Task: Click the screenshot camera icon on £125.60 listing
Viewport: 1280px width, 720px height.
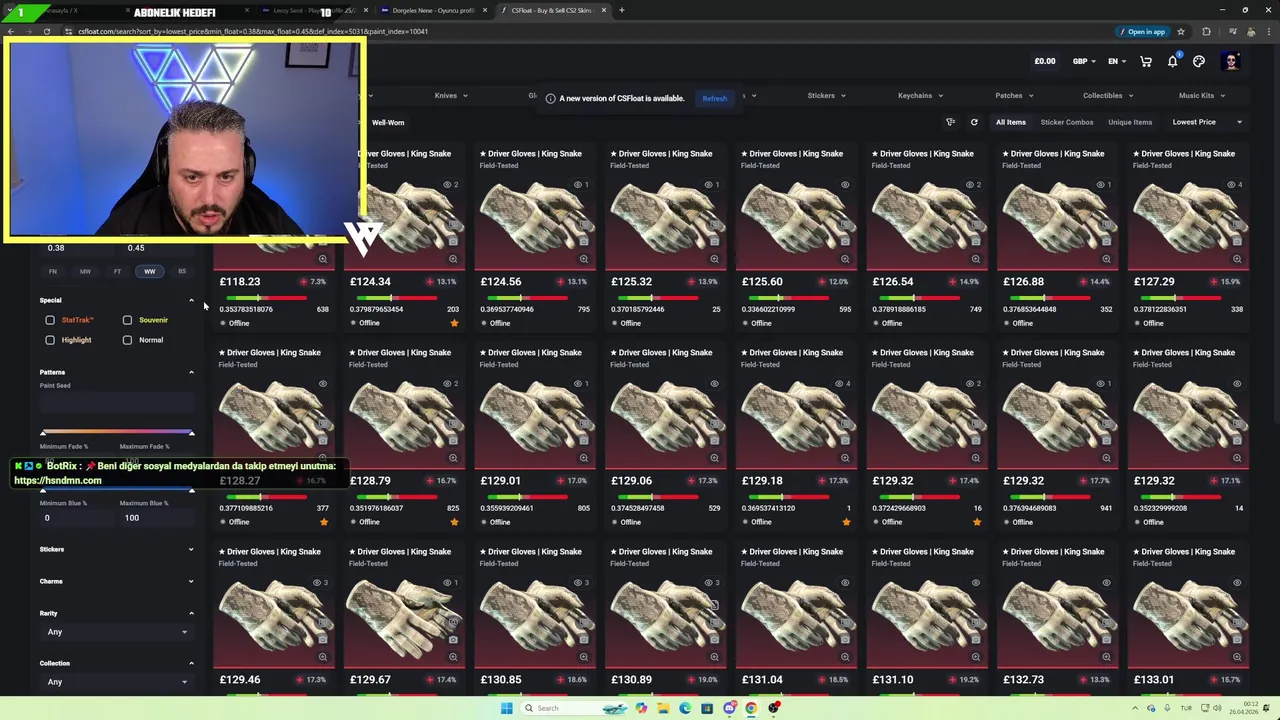Action: point(845,241)
